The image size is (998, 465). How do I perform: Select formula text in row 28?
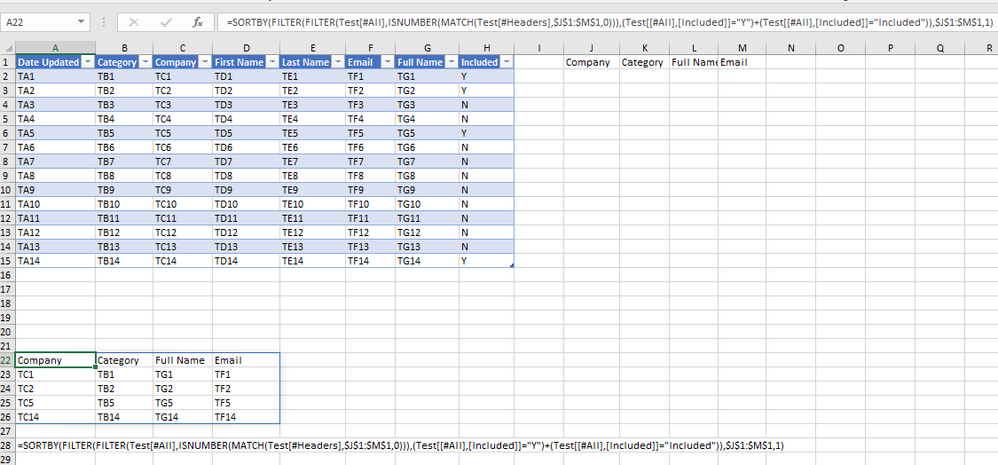click(x=401, y=445)
